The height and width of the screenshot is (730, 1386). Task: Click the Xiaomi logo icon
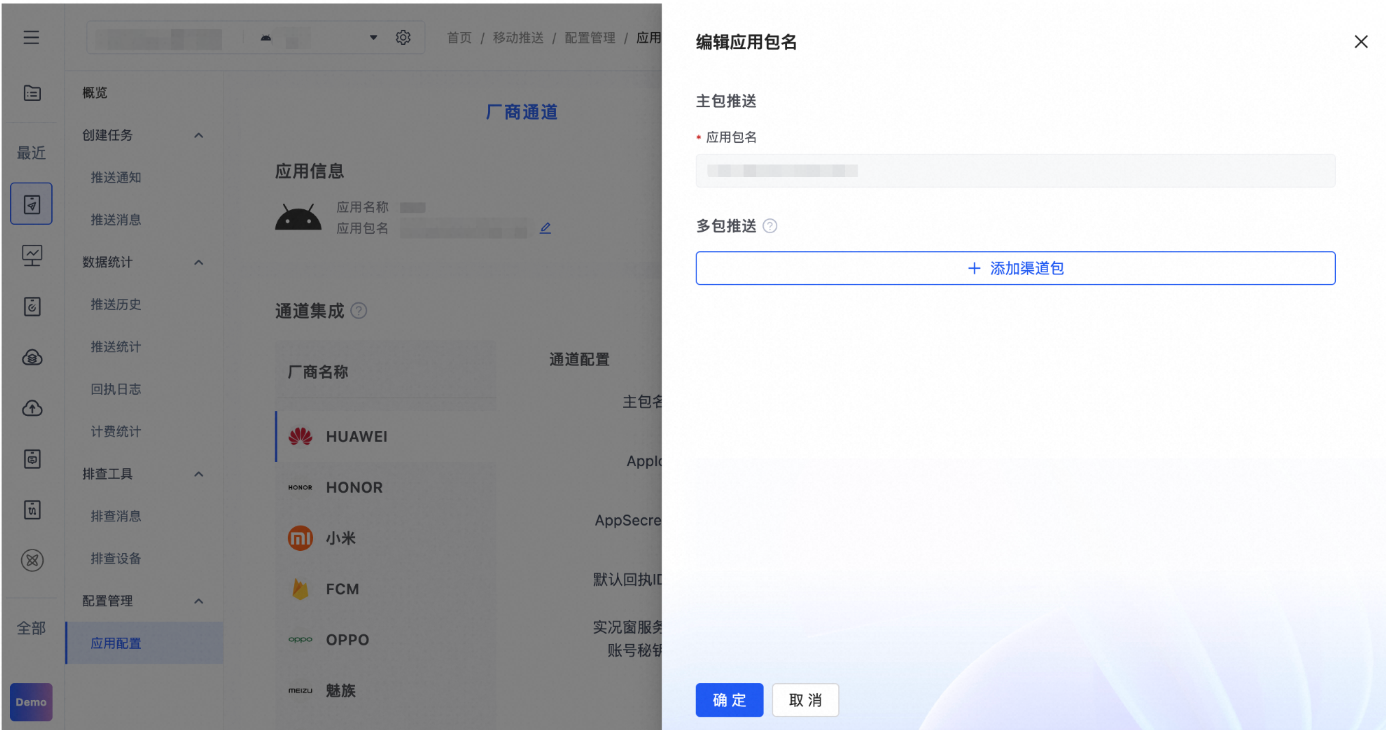(x=300, y=538)
